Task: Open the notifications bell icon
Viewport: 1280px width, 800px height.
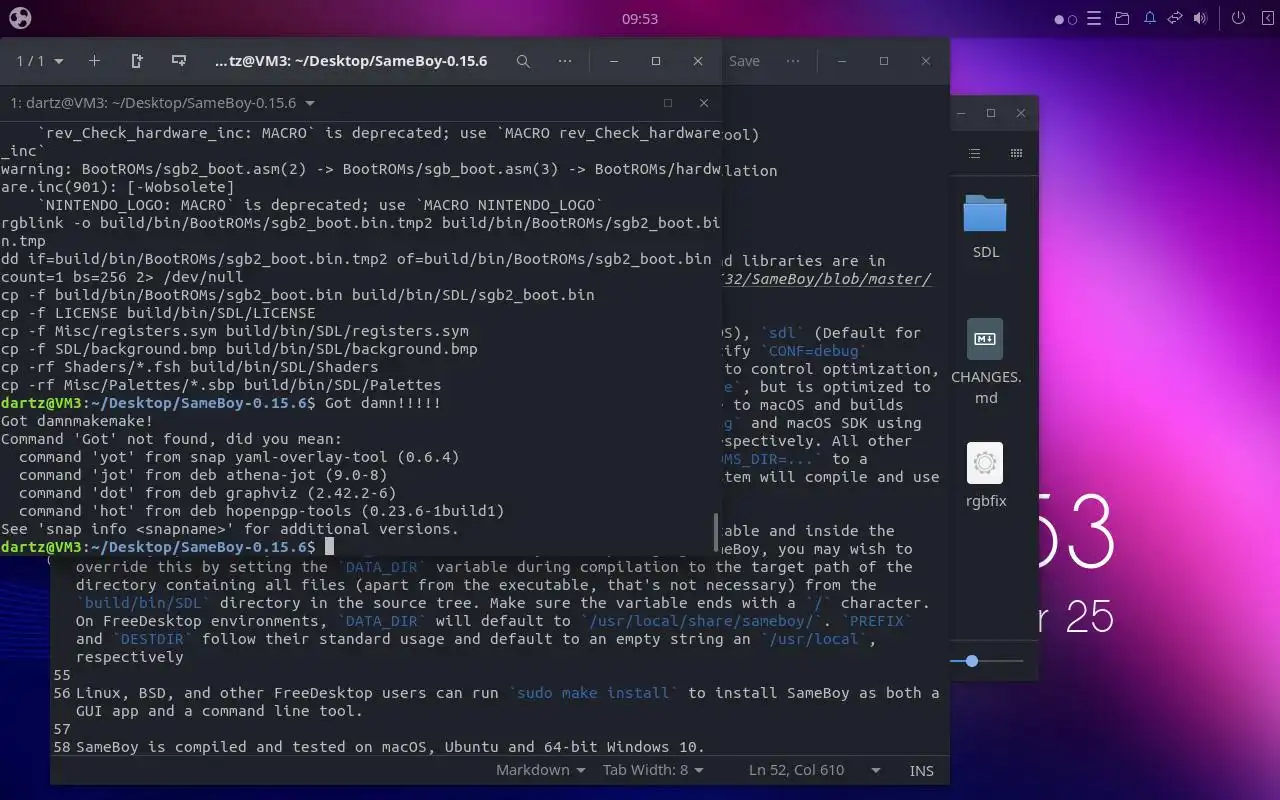Action: pos(1150,18)
